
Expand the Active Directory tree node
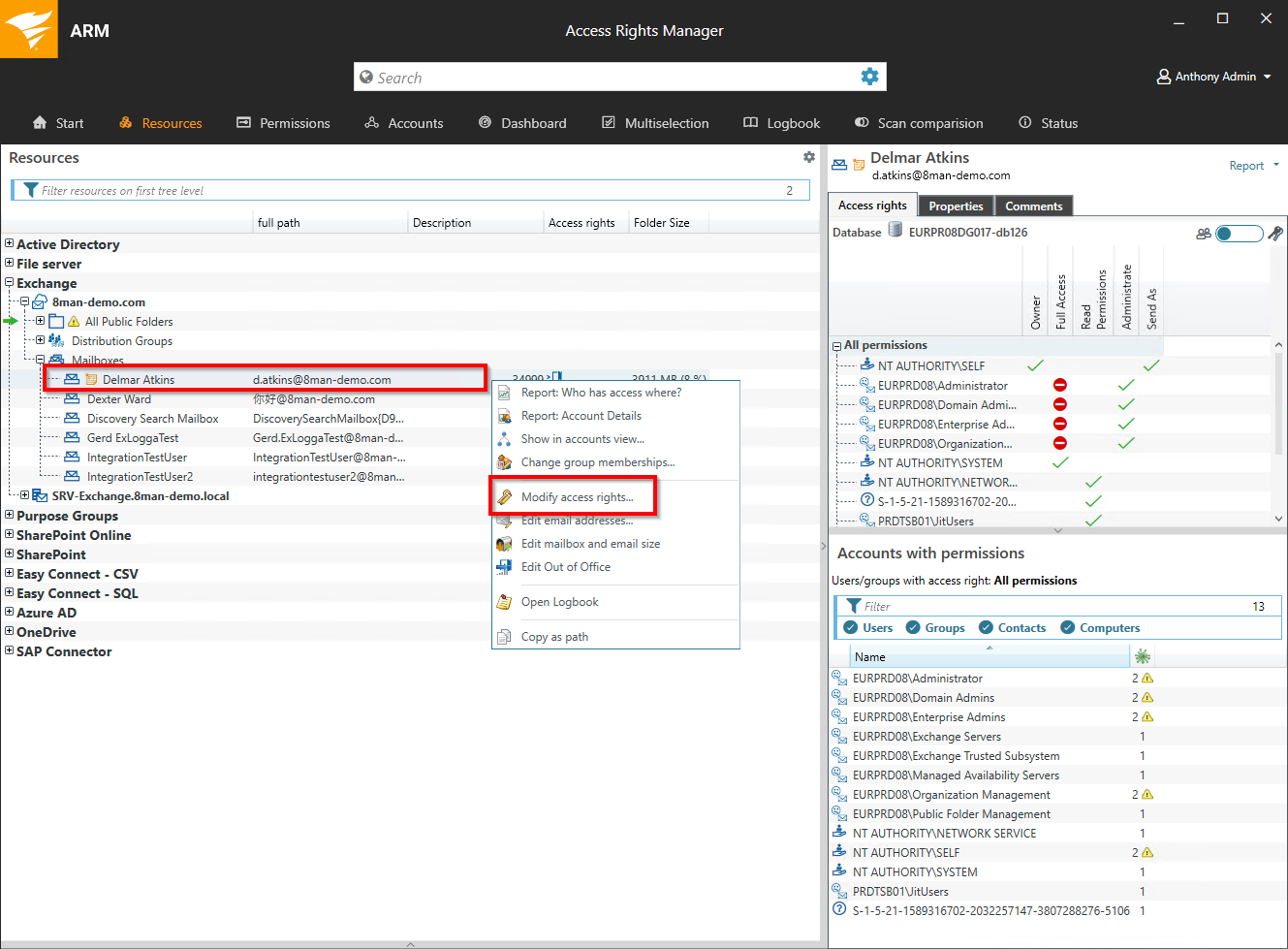9,244
